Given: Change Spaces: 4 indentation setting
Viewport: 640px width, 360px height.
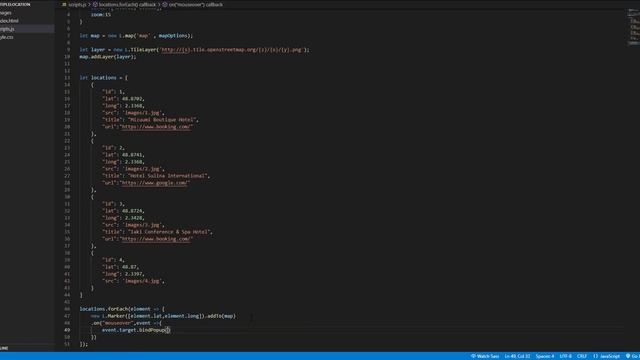Looking at the screenshot, I should 545,356.
